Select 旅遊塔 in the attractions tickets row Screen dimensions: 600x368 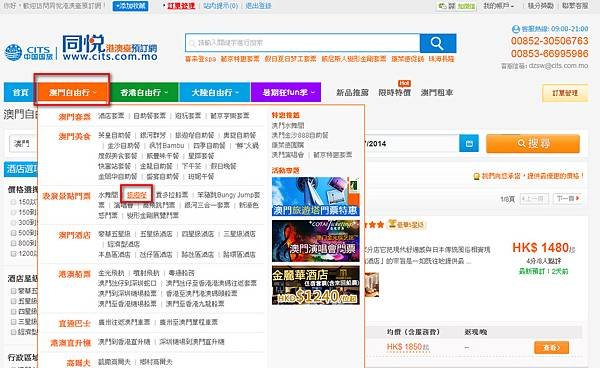tap(137, 195)
